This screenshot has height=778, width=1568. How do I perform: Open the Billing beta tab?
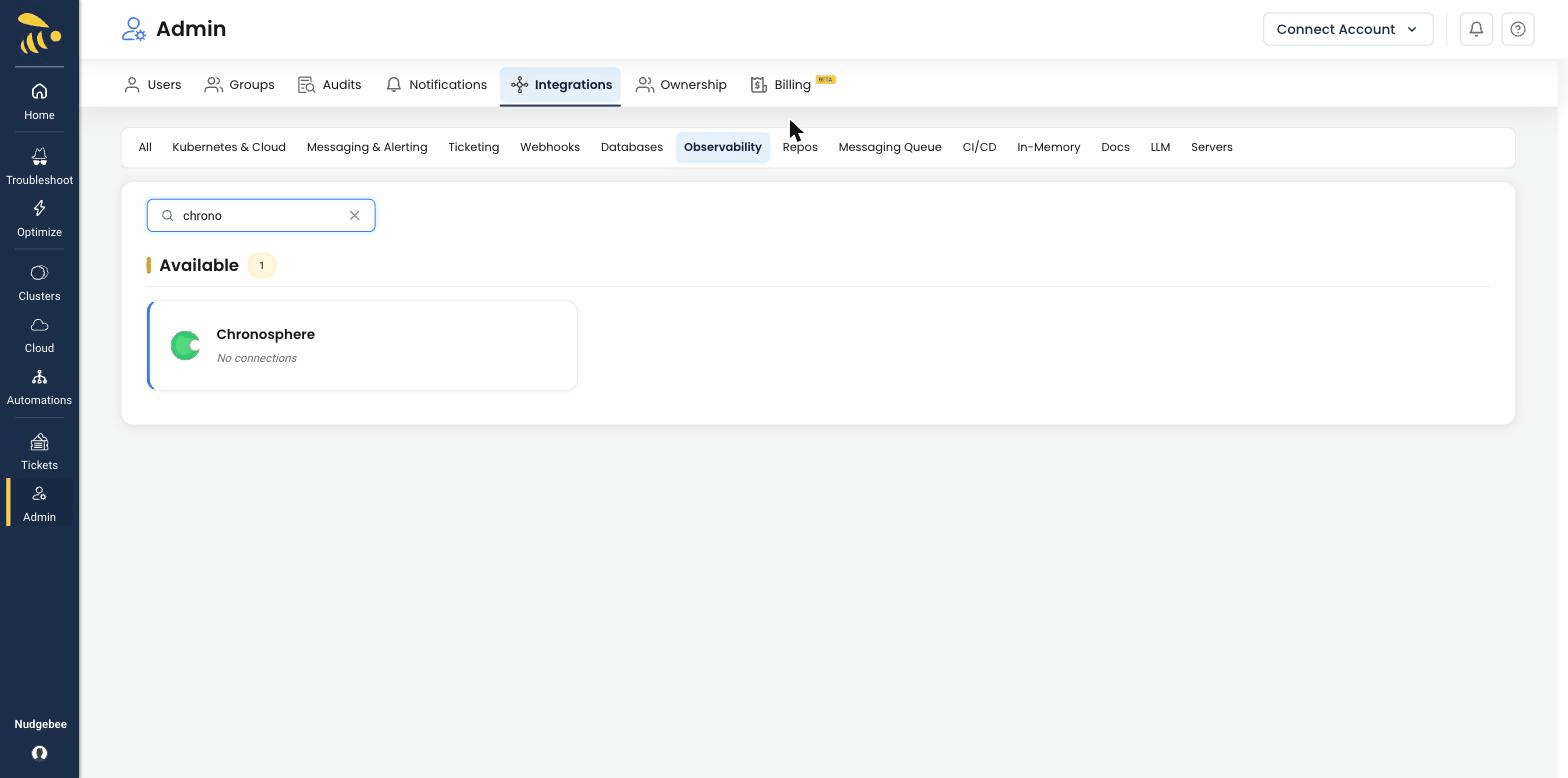pyautogui.click(x=792, y=85)
